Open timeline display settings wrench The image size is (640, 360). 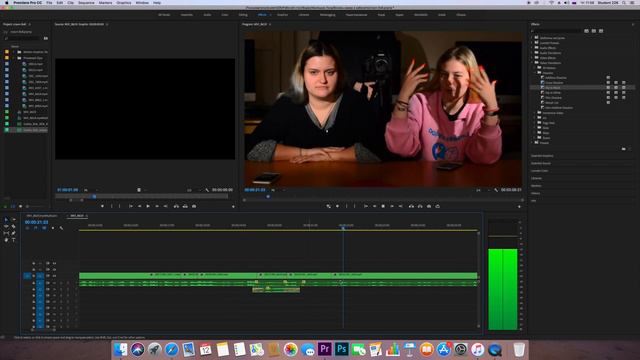(x=61, y=228)
